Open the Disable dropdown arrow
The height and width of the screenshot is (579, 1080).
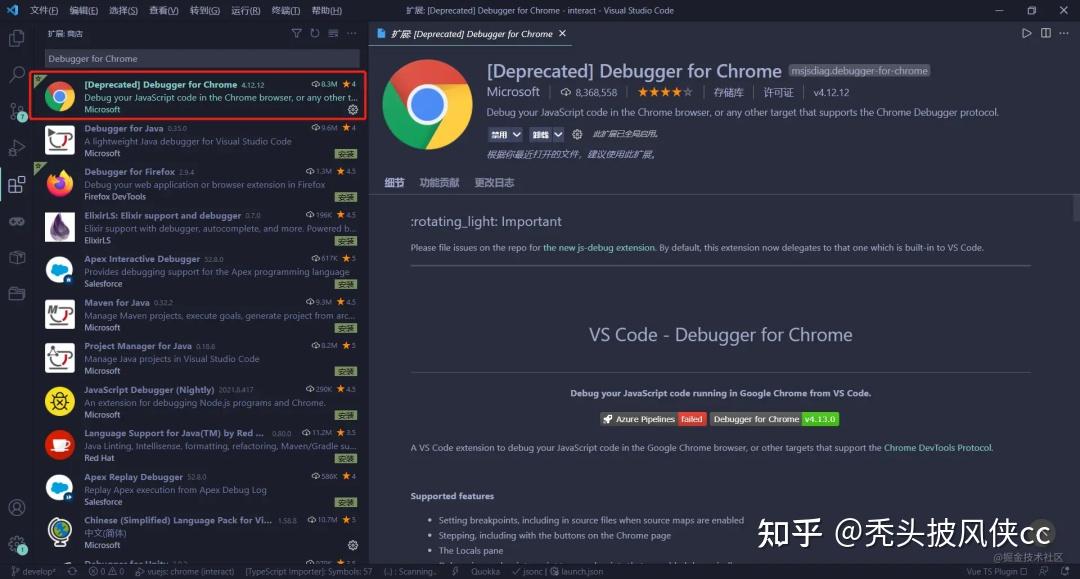tap(517, 134)
